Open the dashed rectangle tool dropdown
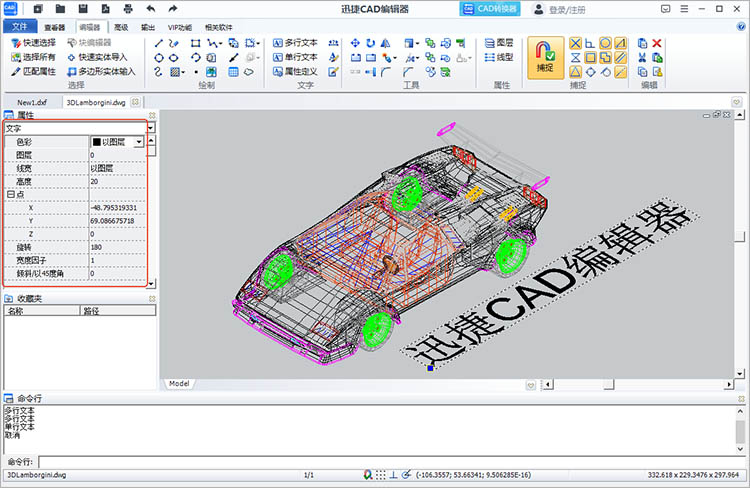 click(x=258, y=44)
